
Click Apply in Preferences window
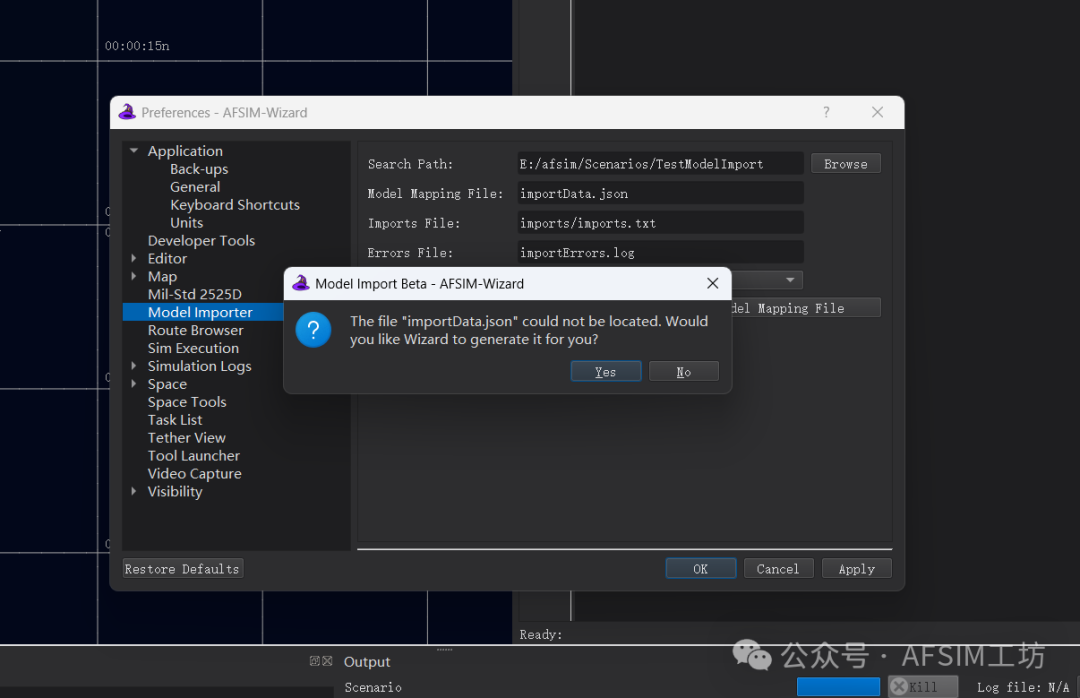[856, 568]
